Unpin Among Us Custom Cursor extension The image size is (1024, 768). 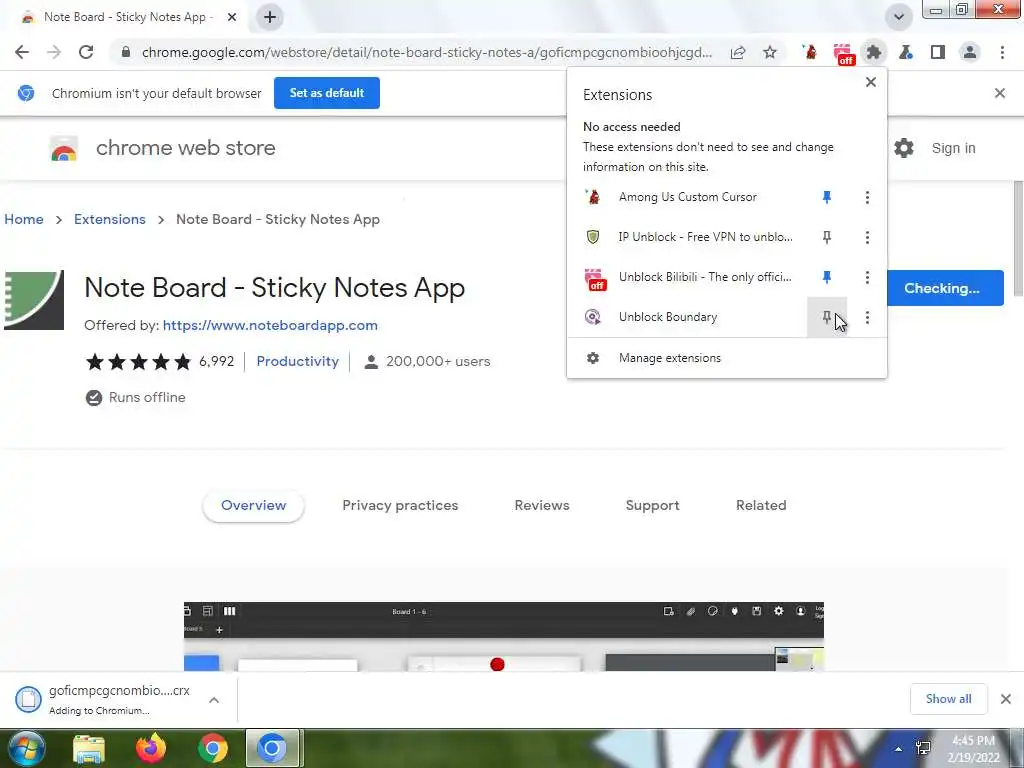click(827, 197)
